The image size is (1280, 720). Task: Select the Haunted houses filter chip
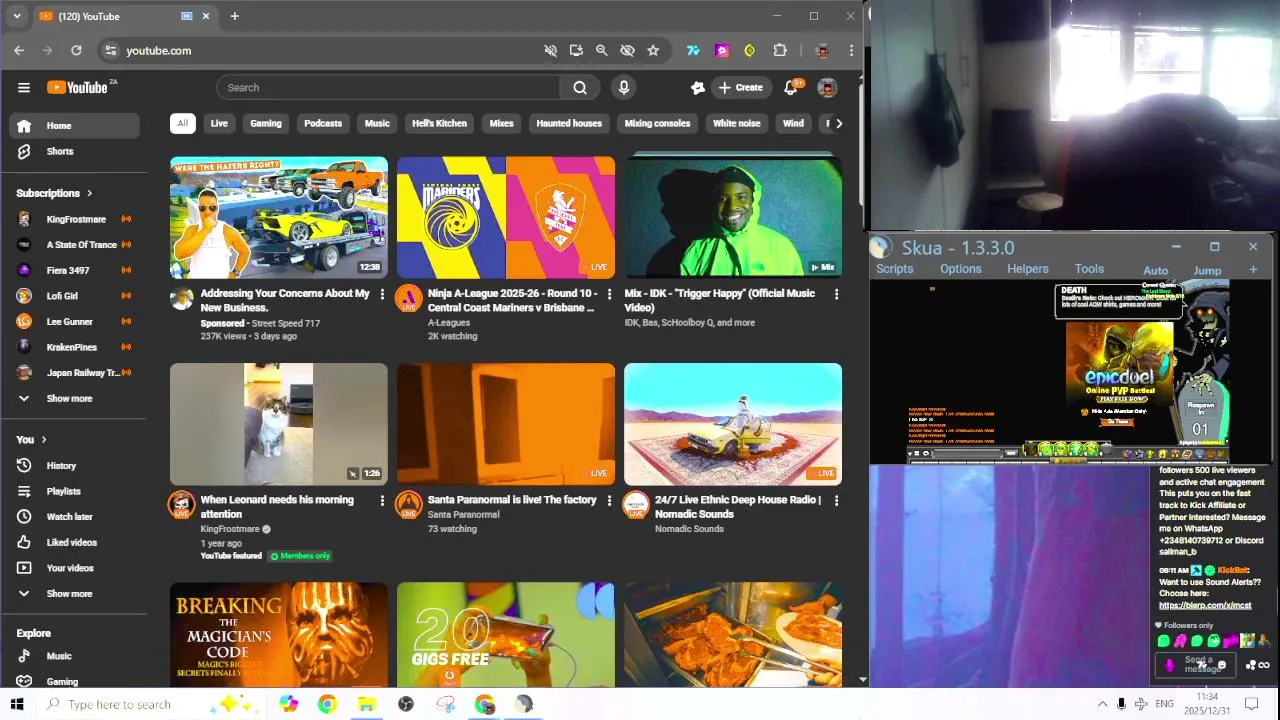[x=569, y=123]
